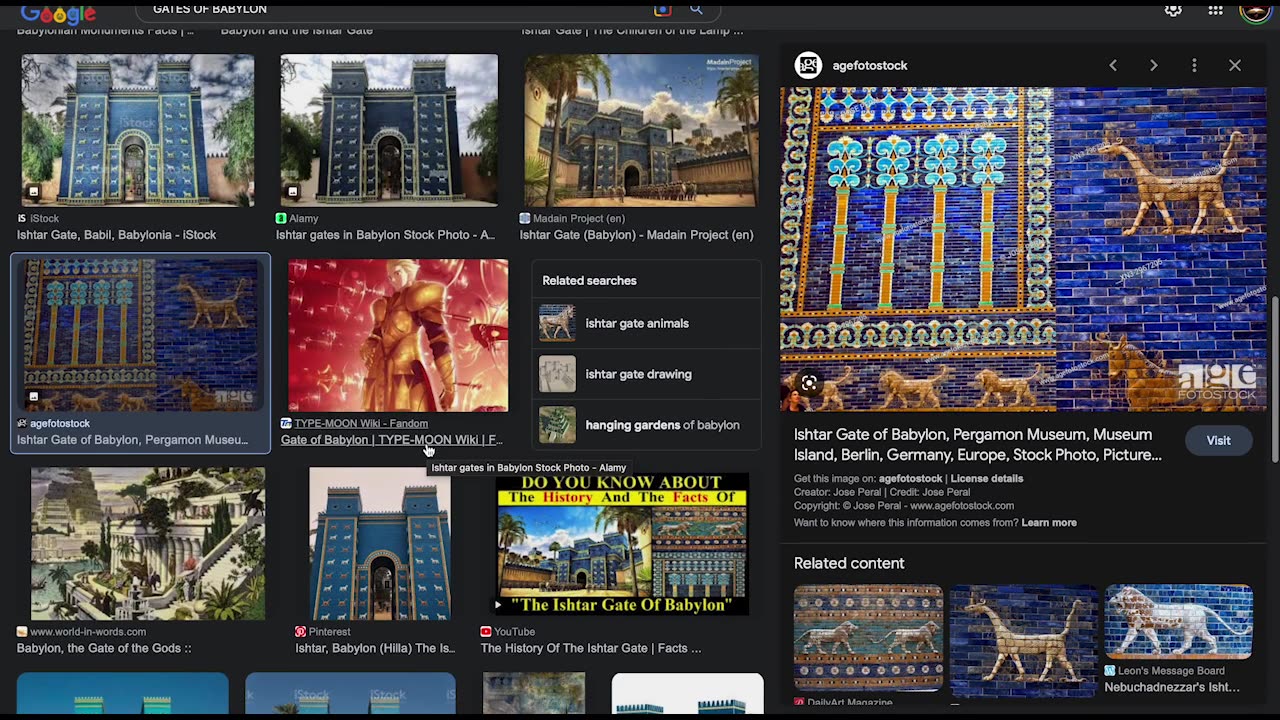Open more options menu in preview panel
This screenshot has height=720, width=1280.
click(x=1194, y=65)
